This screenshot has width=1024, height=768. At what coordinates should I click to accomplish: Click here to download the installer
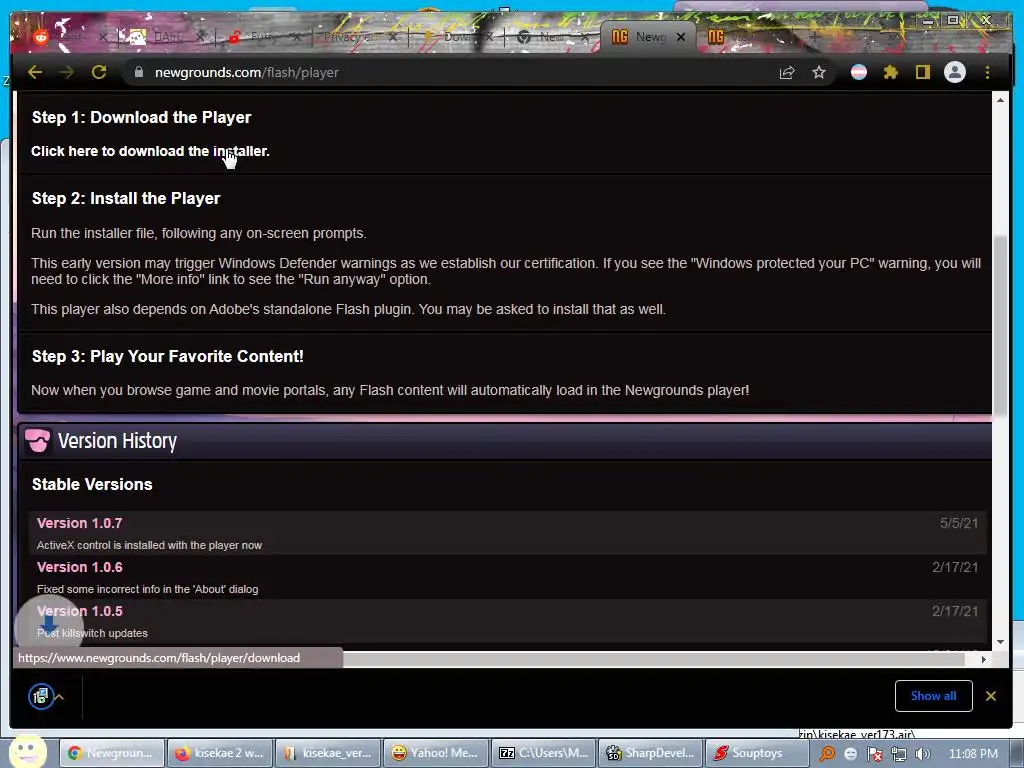point(150,151)
